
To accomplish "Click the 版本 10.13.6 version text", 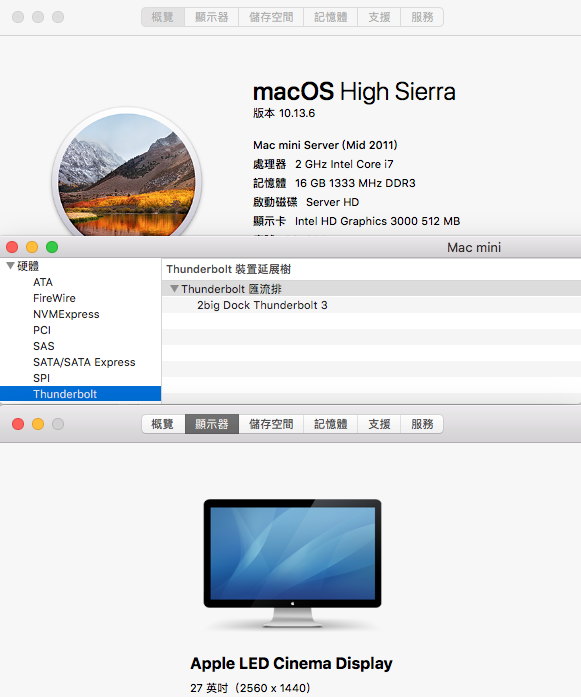I will coord(284,113).
